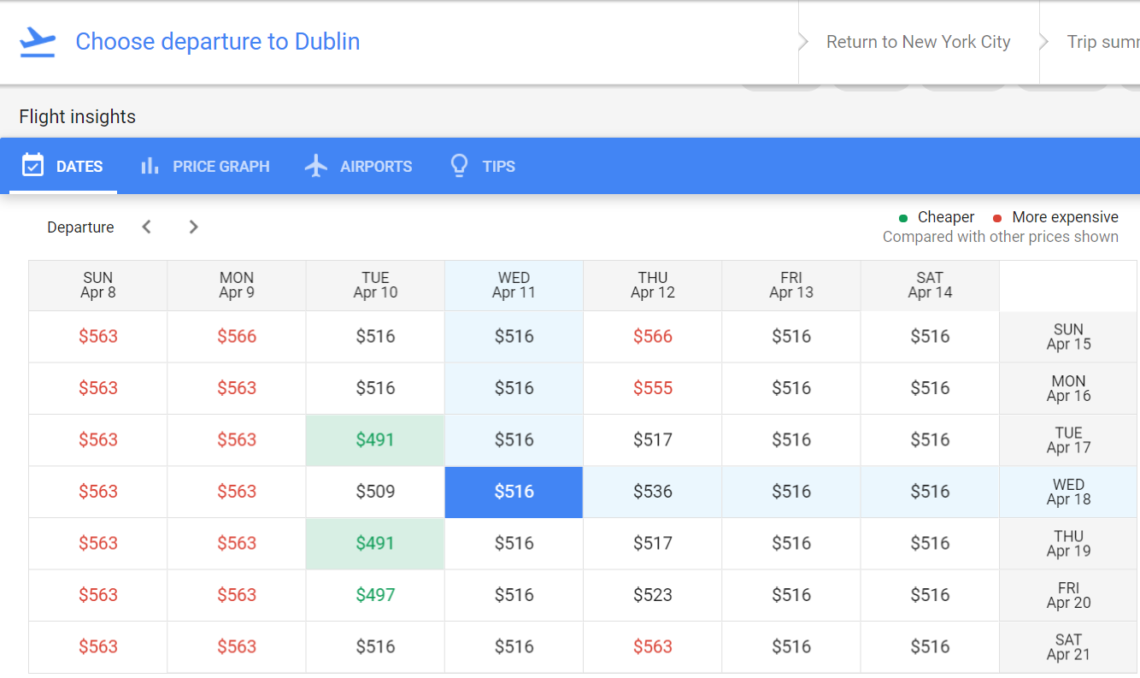Screen dimensions: 1140x678
Task: Click the red 'More expensive' legend dot
Action: coord(996,217)
